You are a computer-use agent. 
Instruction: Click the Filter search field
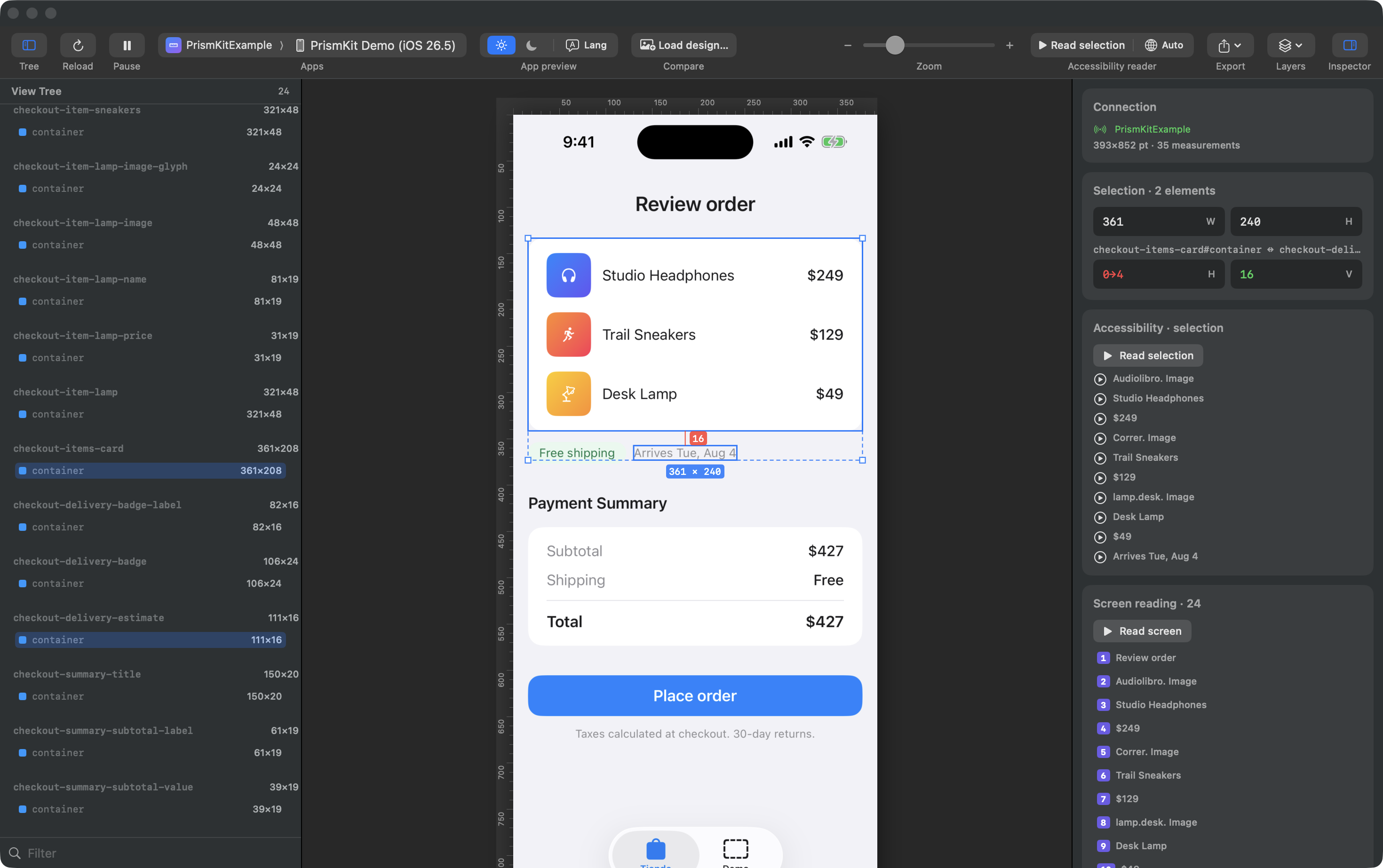[x=151, y=852]
